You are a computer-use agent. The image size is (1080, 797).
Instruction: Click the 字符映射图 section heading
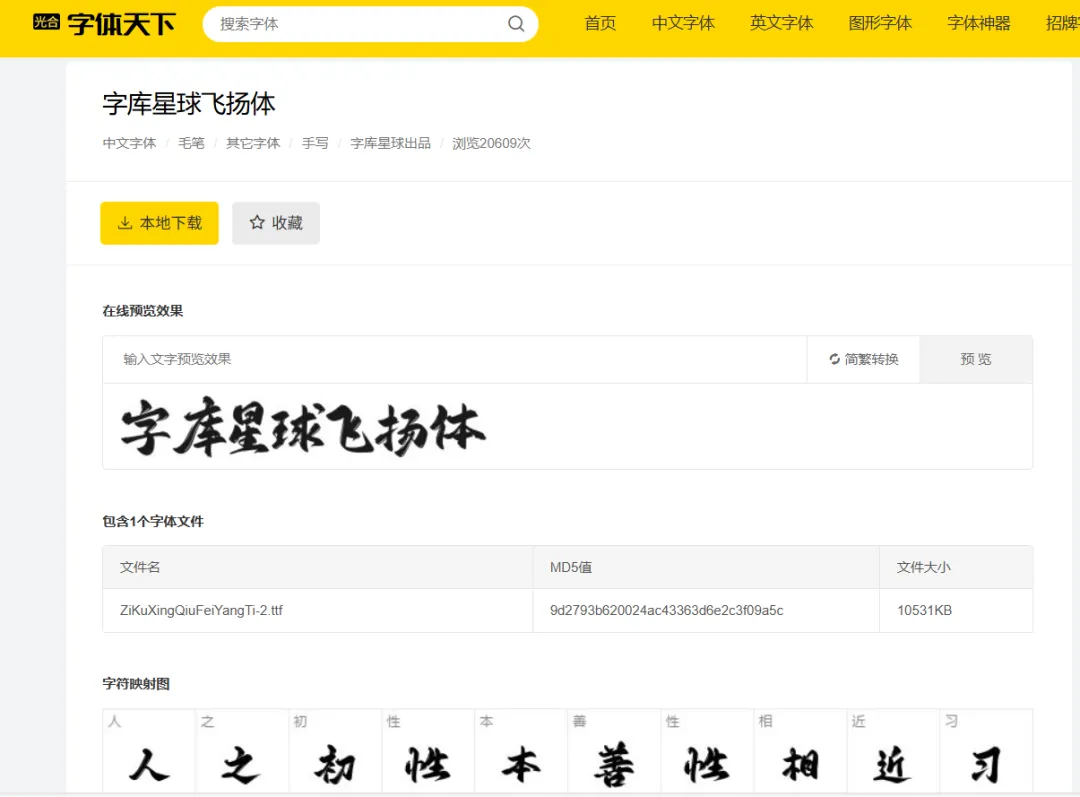[x=136, y=684]
